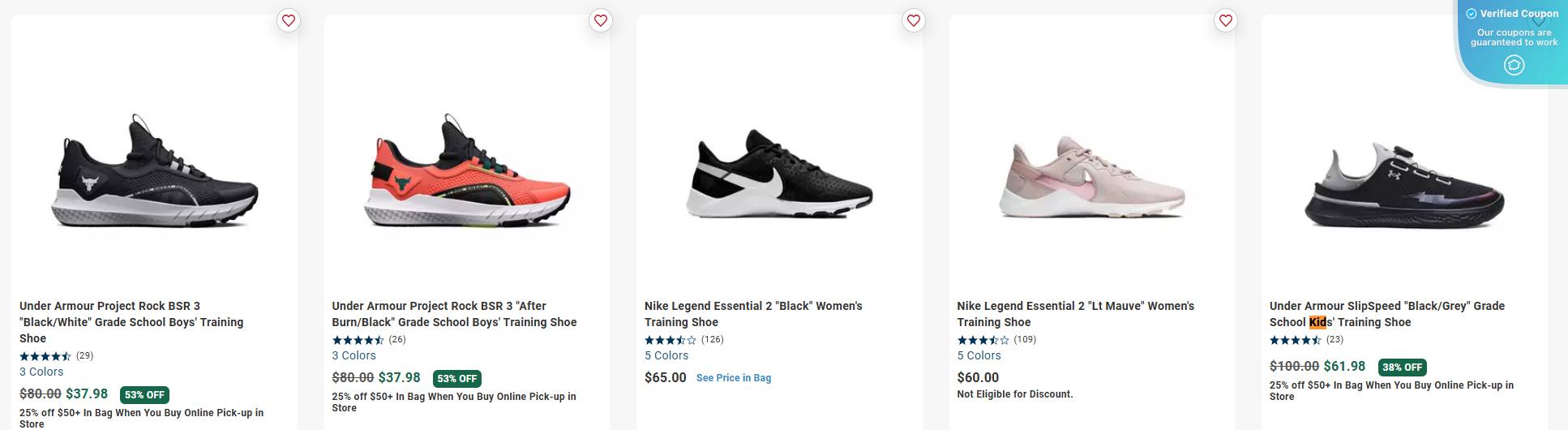The height and width of the screenshot is (430, 1568).
Task: Favorite the Project Rock BSR 3 Black/White shoe
Action: click(289, 21)
